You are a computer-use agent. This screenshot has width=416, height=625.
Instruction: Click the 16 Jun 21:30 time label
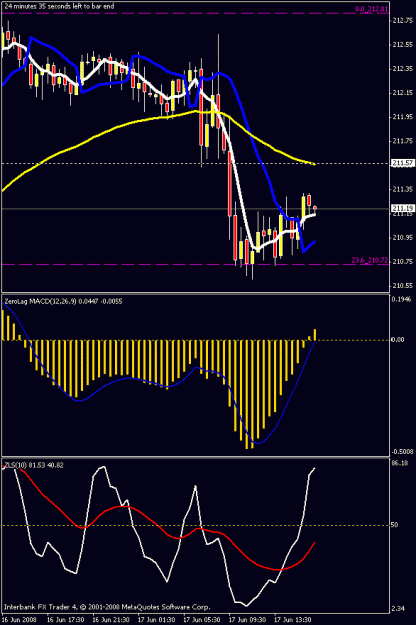pyautogui.click(x=111, y=619)
